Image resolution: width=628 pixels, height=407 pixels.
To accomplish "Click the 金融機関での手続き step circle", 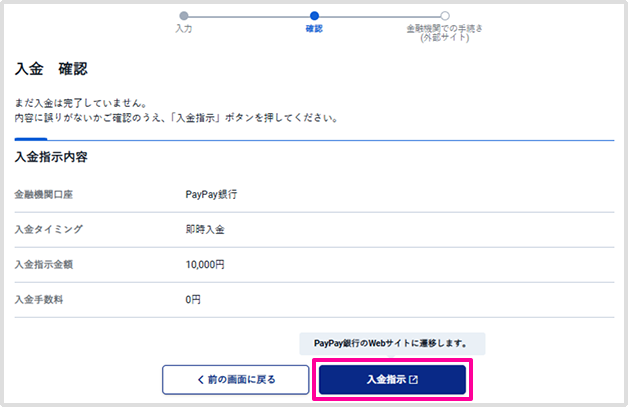I will pyautogui.click(x=445, y=16).
